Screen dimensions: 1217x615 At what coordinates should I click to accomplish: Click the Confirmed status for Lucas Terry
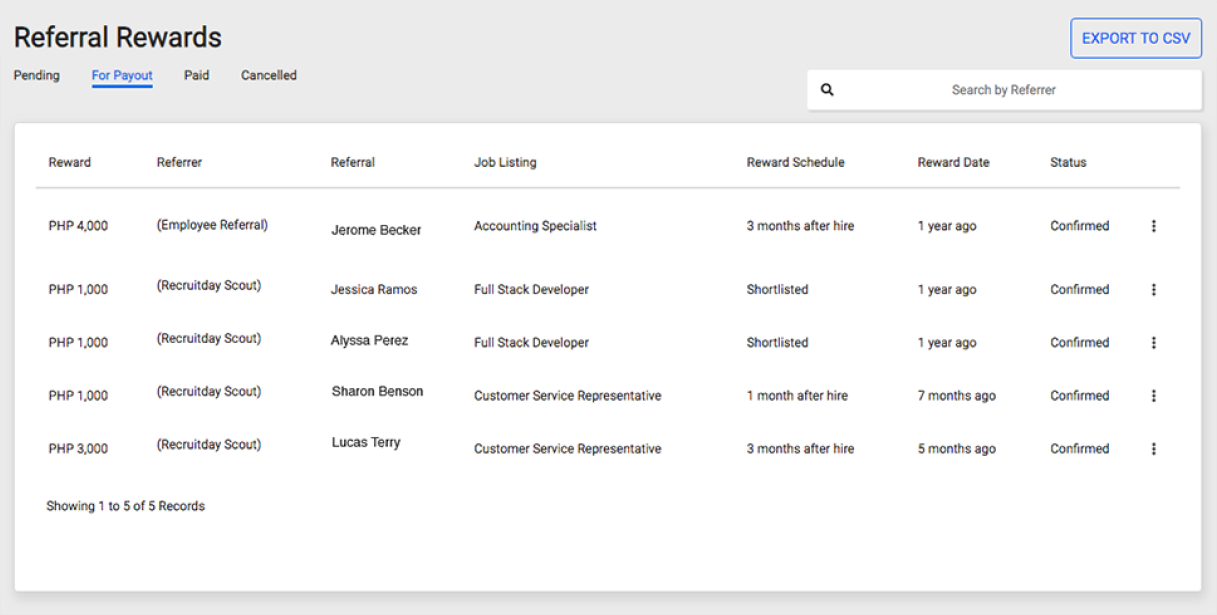[1079, 448]
